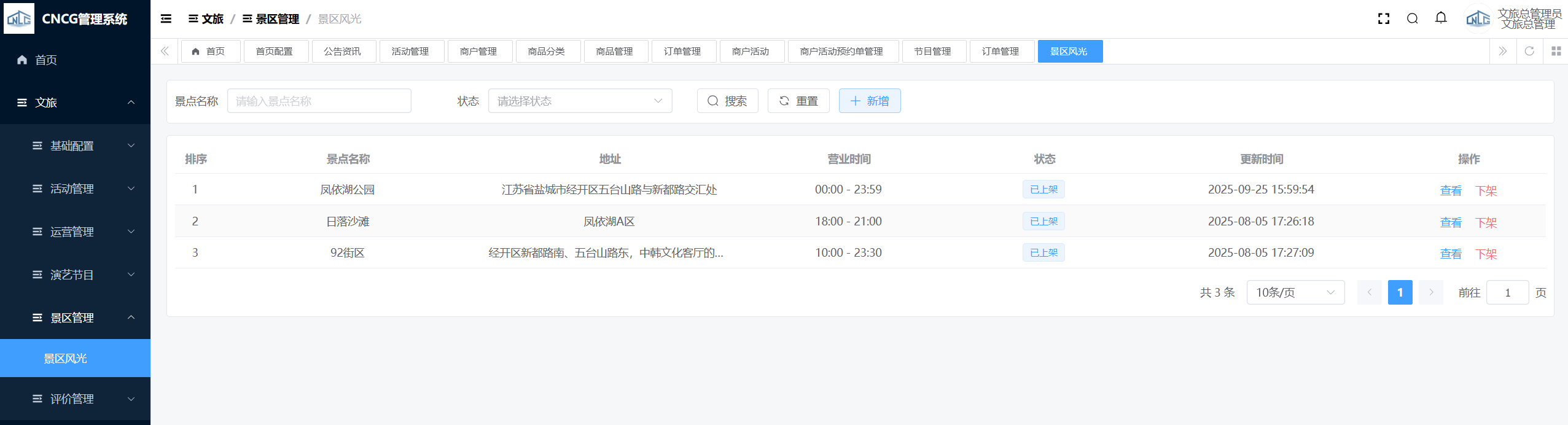1568x425 pixels.
Task: Open the 10条/页 page size dropdown
Action: pyautogui.click(x=1295, y=292)
